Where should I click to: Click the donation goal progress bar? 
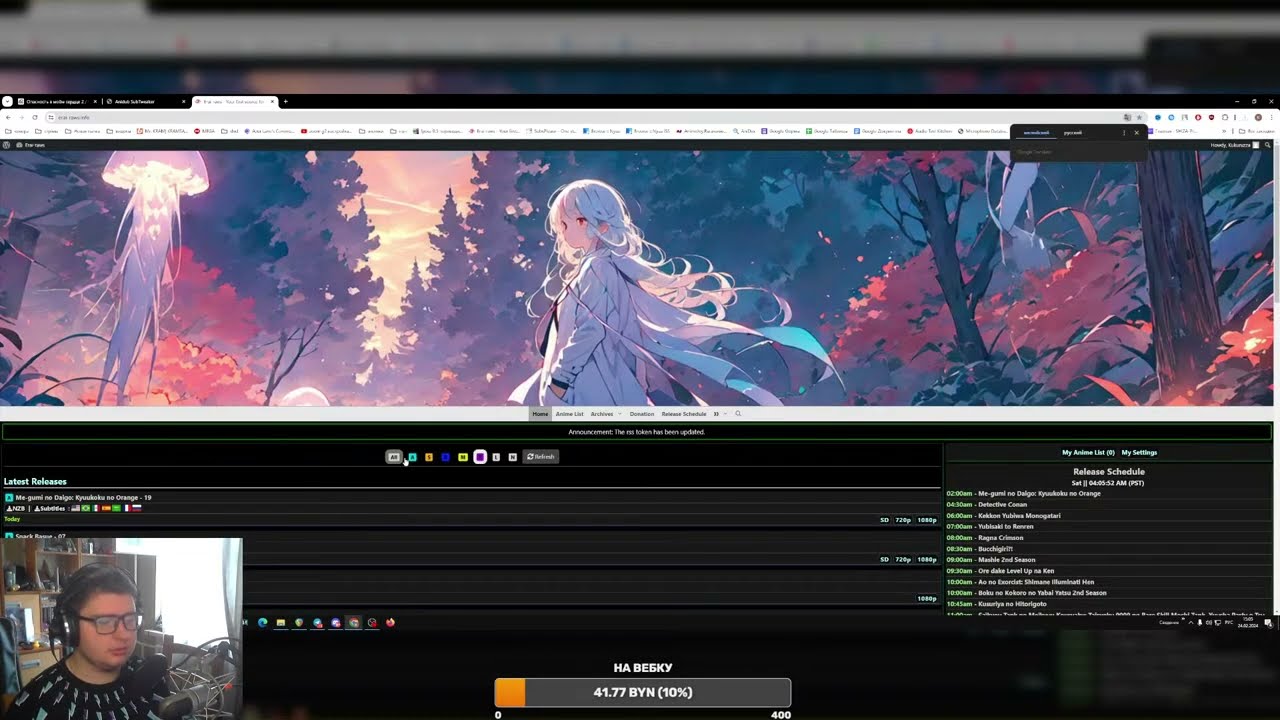(642, 692)
